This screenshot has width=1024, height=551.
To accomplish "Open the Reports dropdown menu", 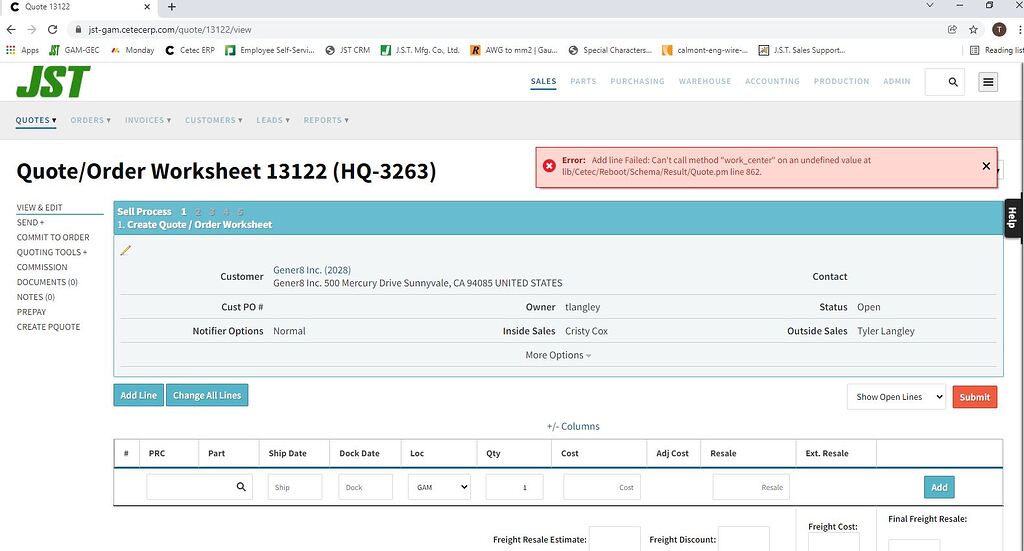I will coord(326,120).
